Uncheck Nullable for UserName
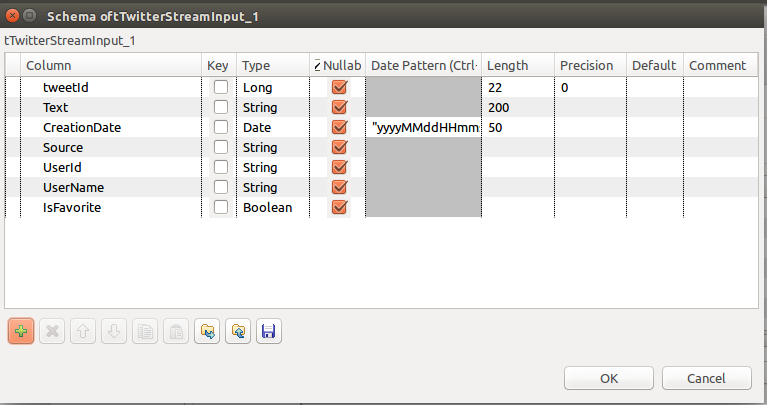Screen dimensions: 767x405 339,187
